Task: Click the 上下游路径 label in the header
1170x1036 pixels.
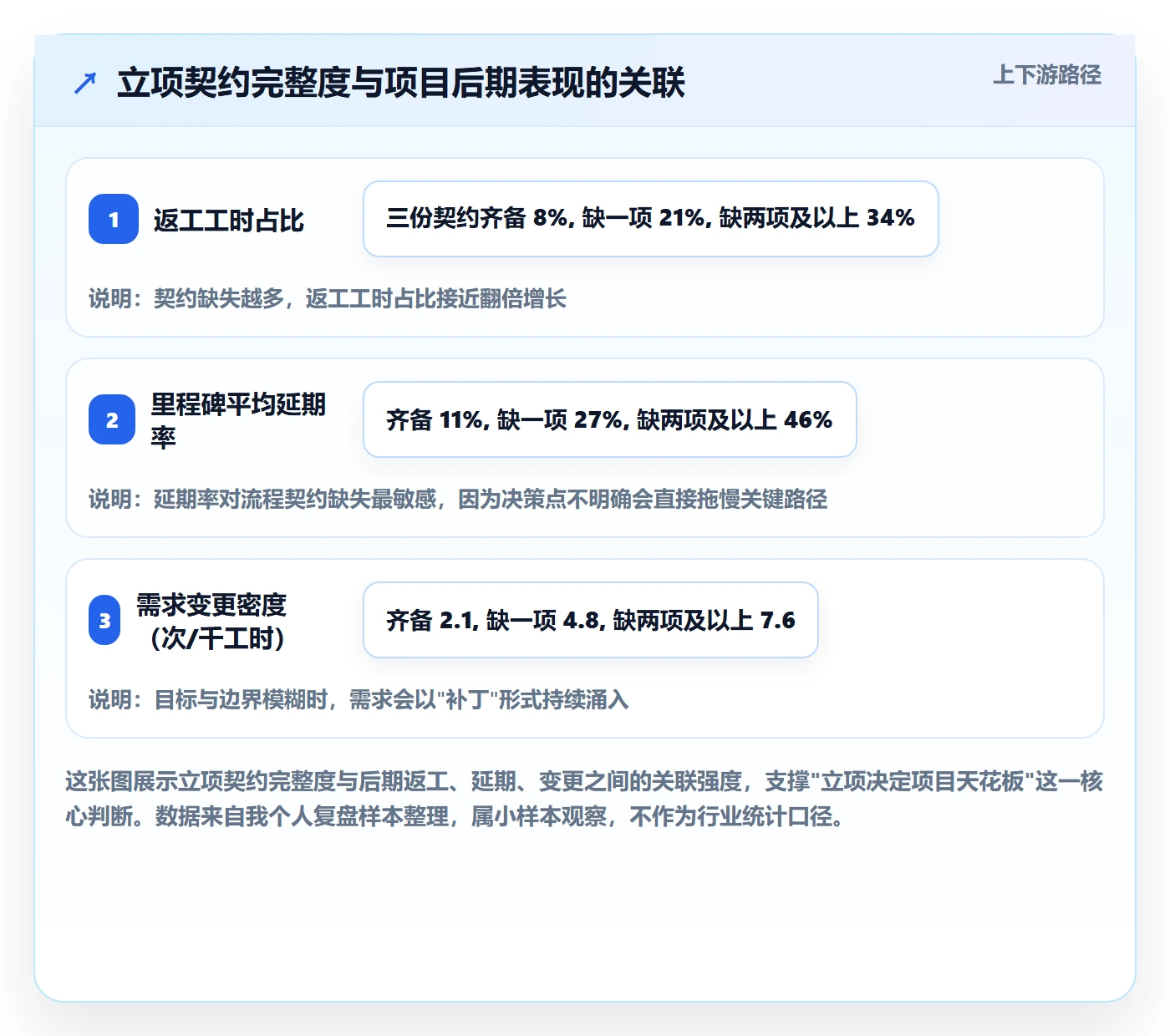Action: click(x=1047, y=75)
